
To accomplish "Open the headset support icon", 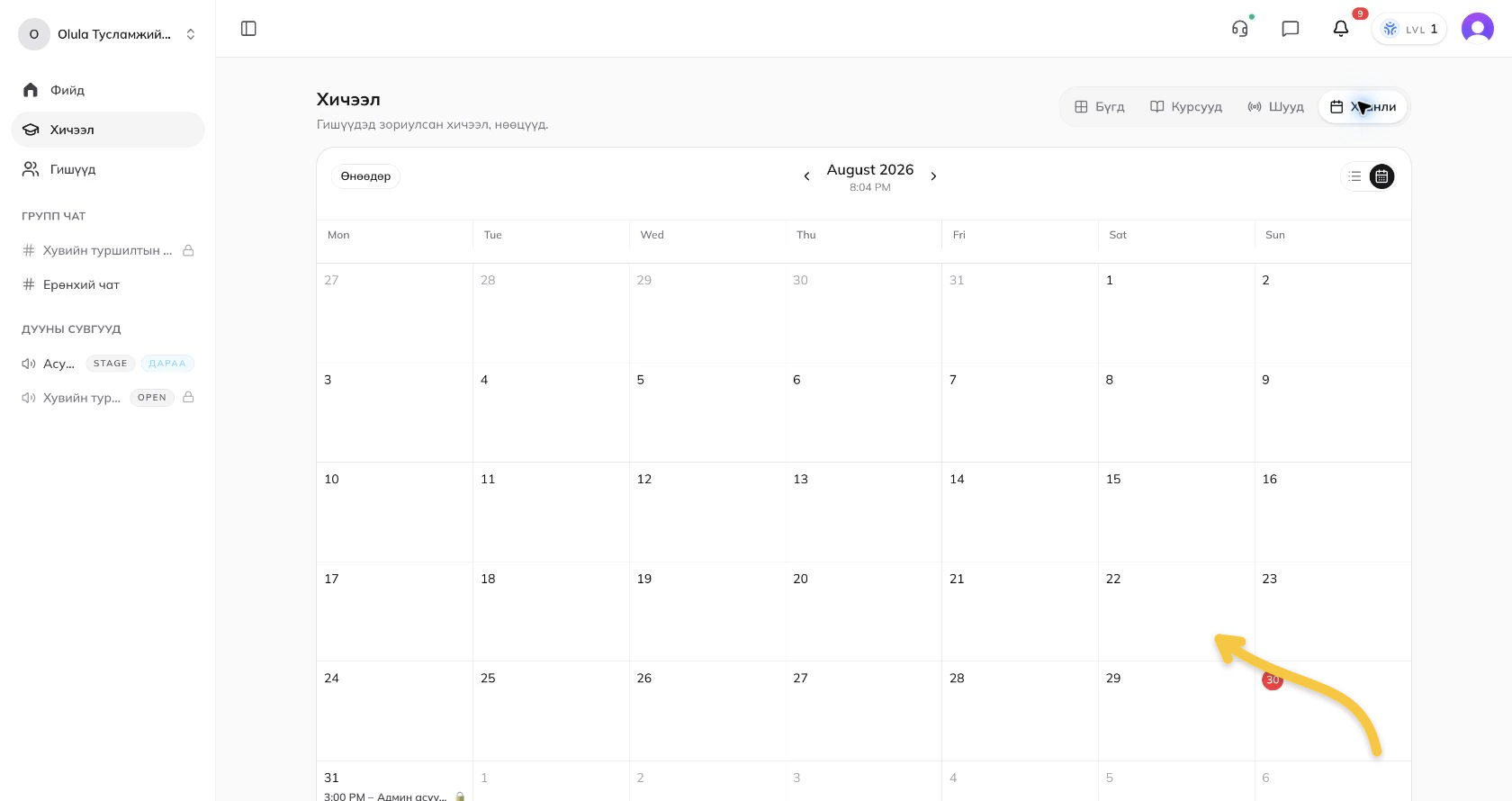I will (1240, 29).
